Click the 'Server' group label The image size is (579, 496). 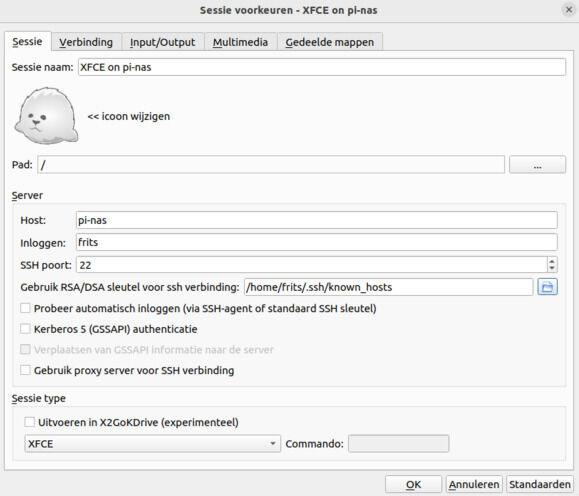coord(27,195)
